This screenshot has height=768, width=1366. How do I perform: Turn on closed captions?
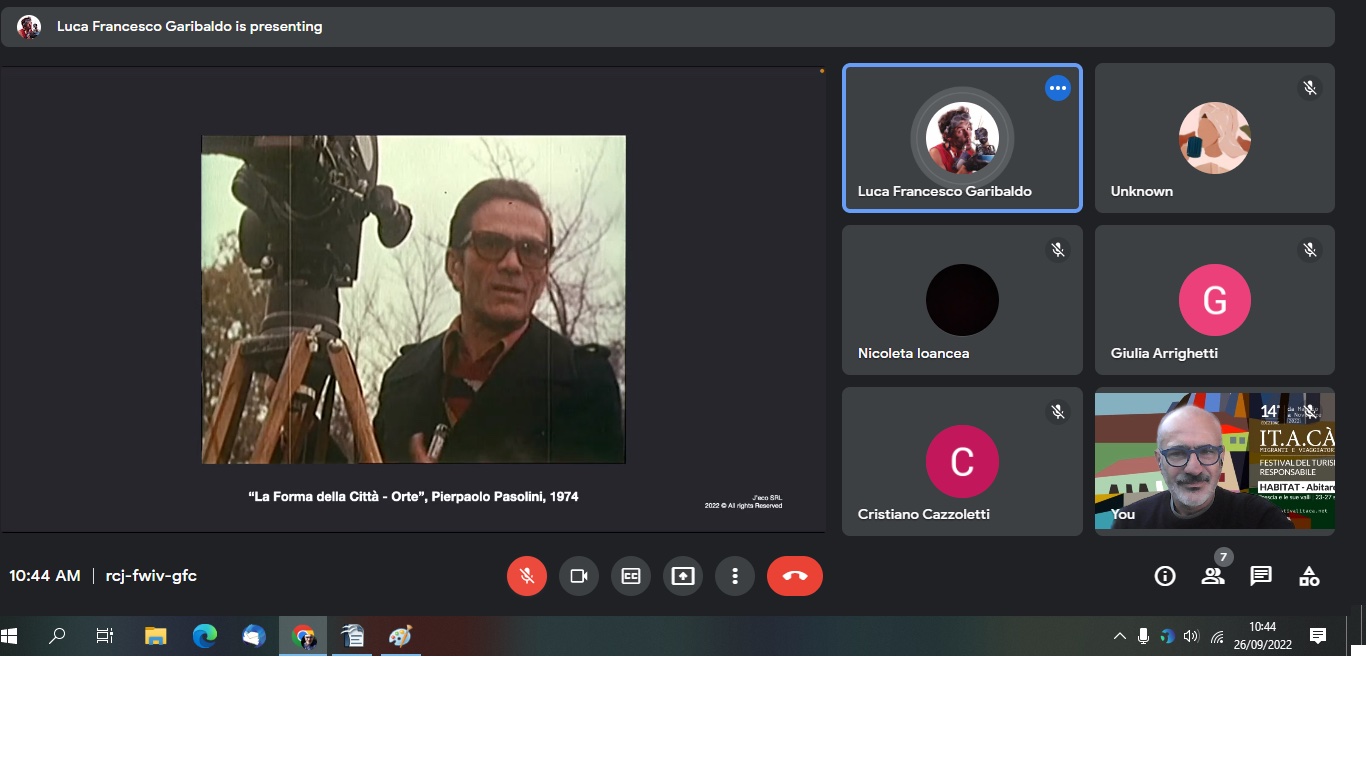[631, 576]
